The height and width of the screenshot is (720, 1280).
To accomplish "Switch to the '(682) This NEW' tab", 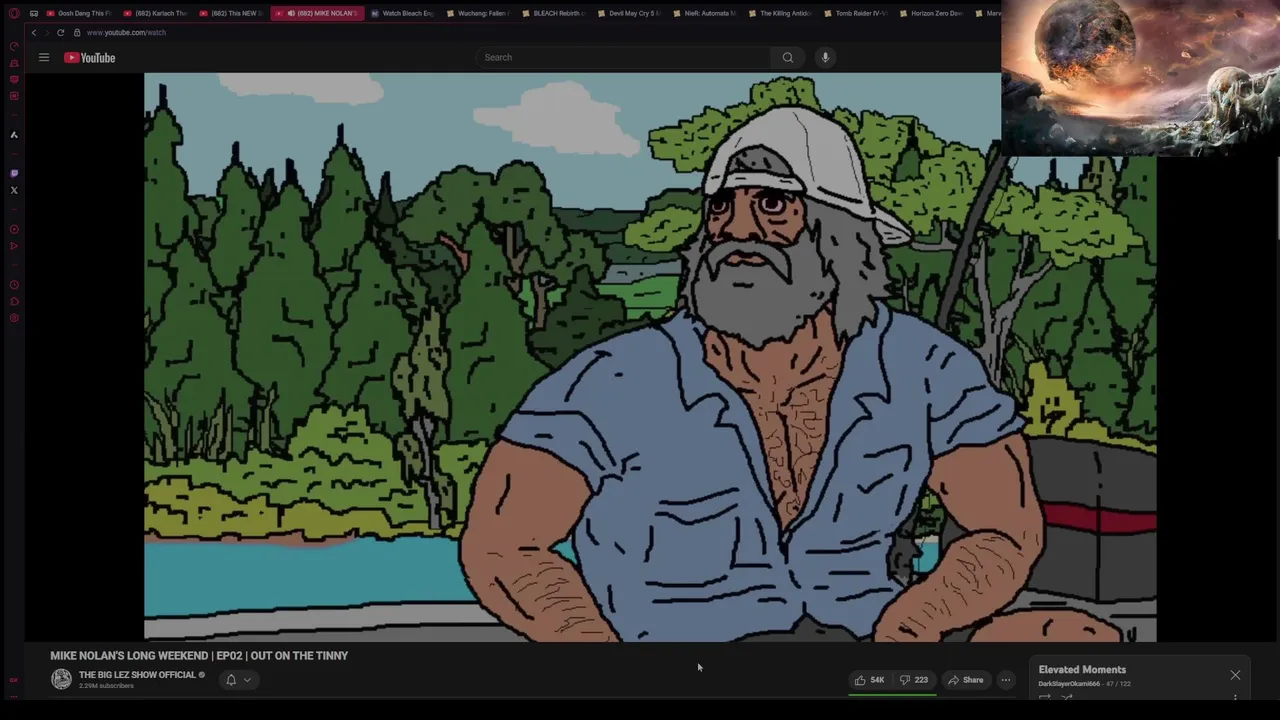I will [x=231, y=13].
